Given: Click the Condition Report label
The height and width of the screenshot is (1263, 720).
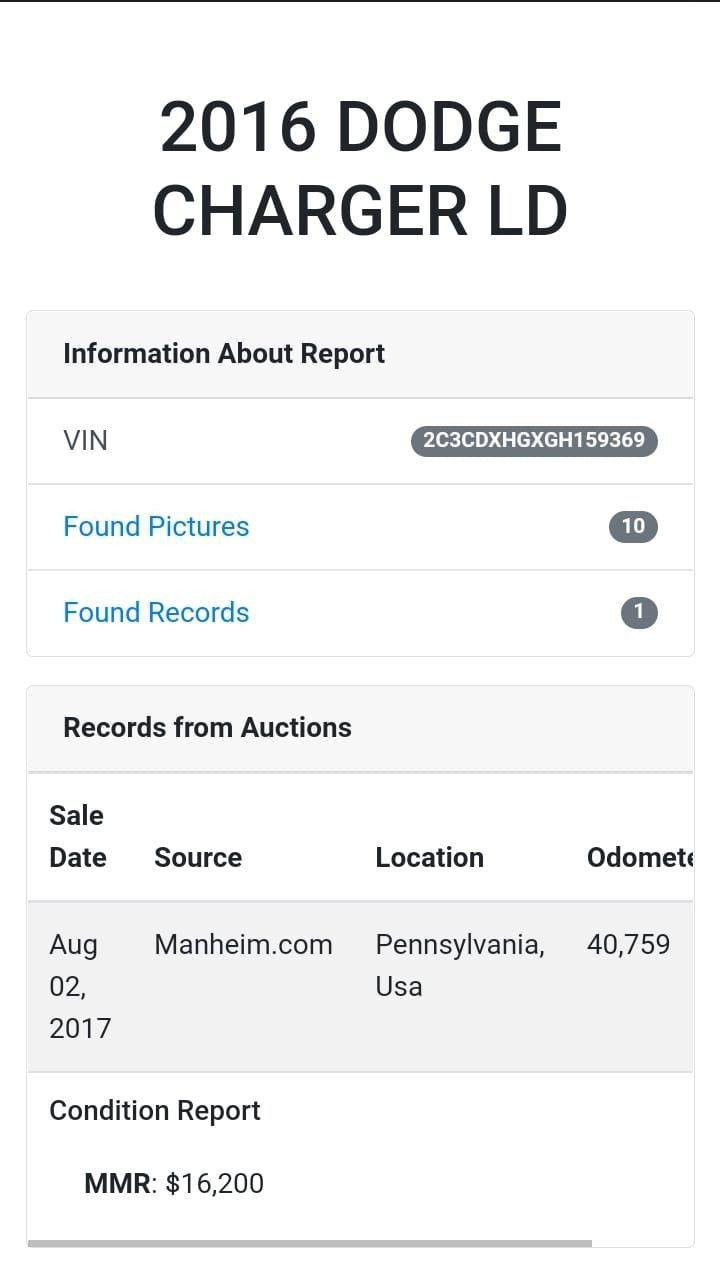Looking at the screenshot, I should (x=155, y=1111).
